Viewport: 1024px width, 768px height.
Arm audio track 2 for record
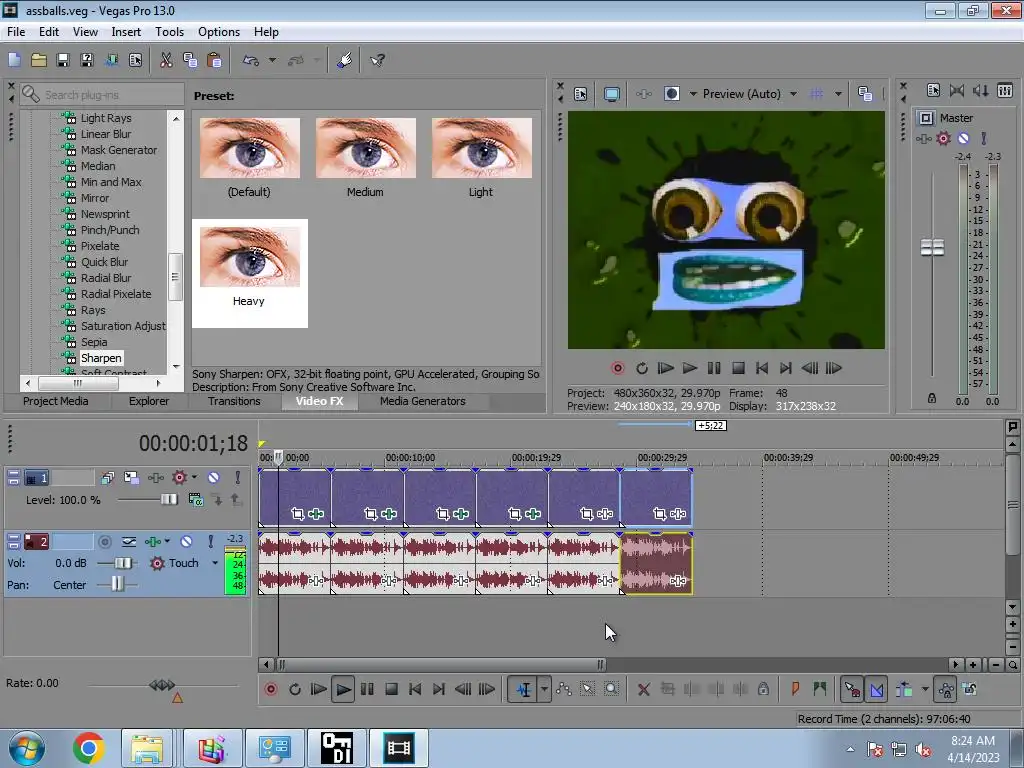104,541
